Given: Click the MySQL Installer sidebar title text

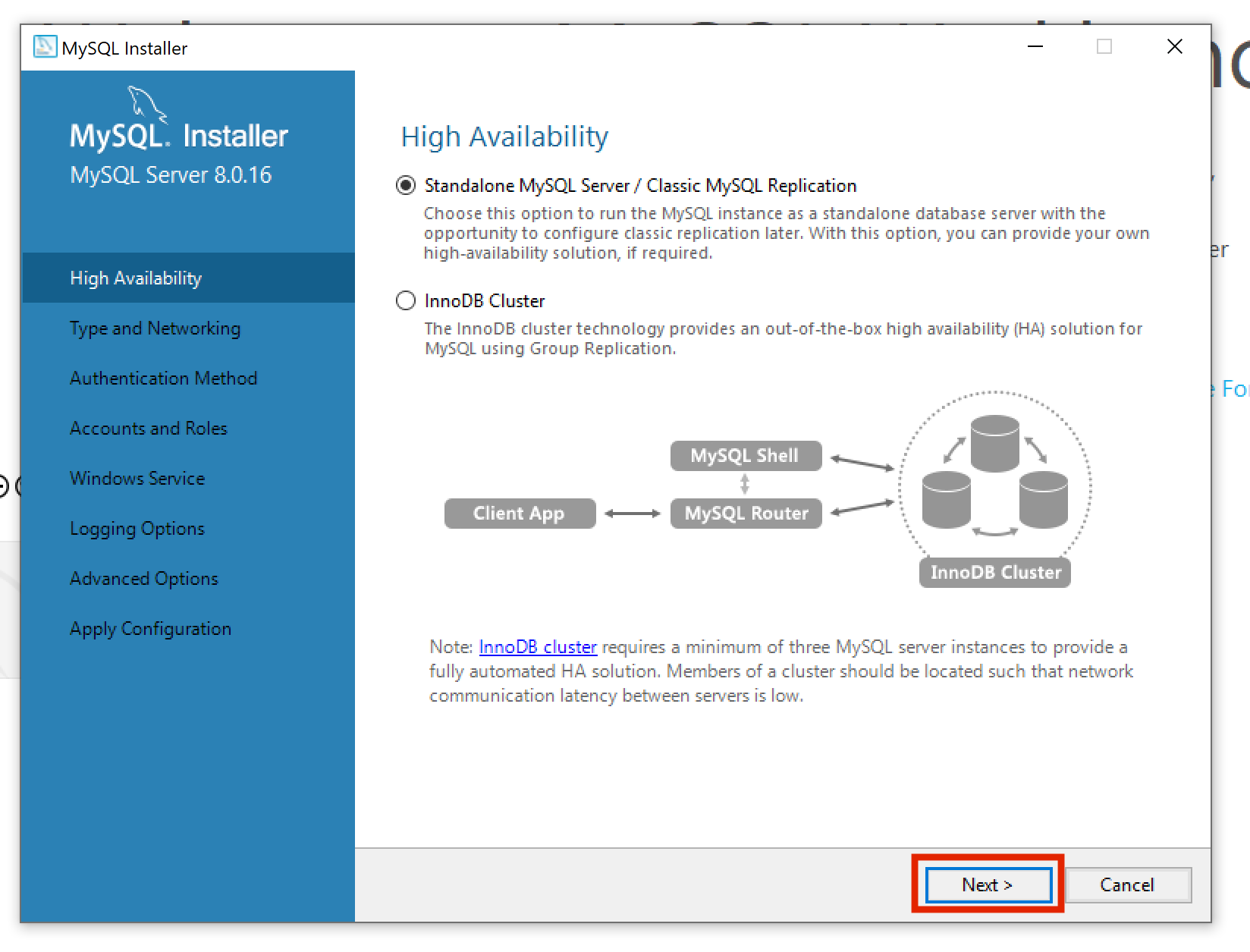Looking at the screenshot, I should point(179,137).
